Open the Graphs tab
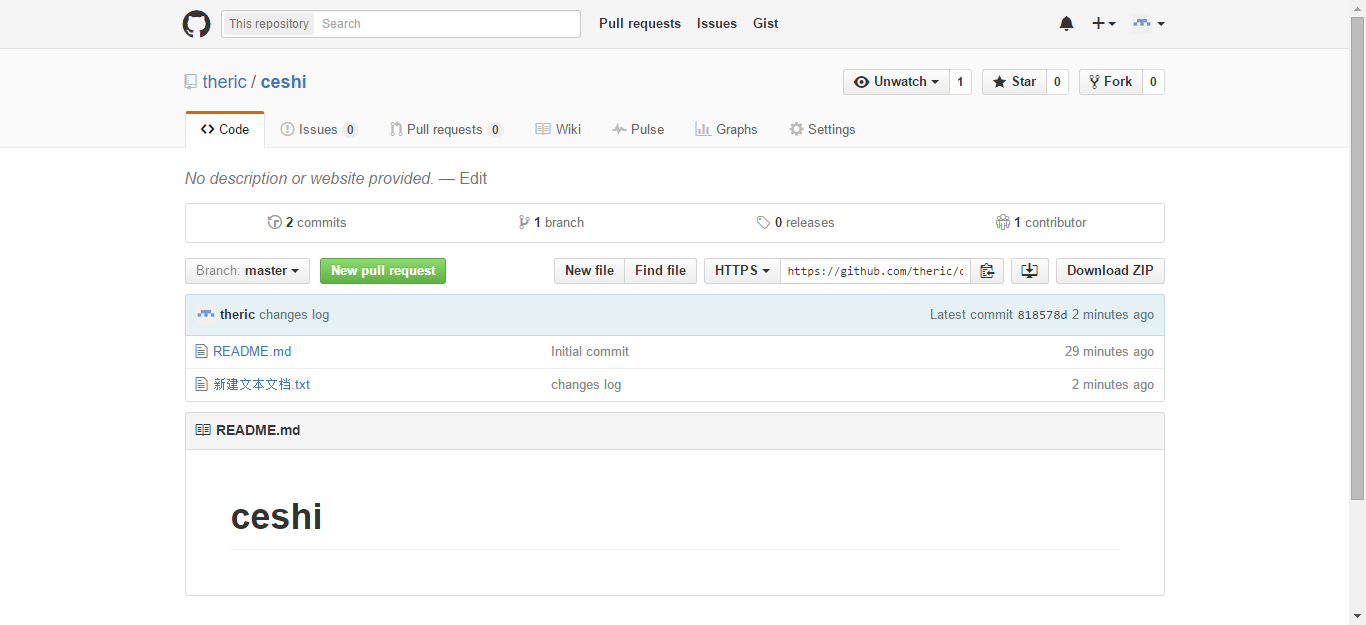The width and height of the screenshot is (1366, 625). tap(726, 129)
